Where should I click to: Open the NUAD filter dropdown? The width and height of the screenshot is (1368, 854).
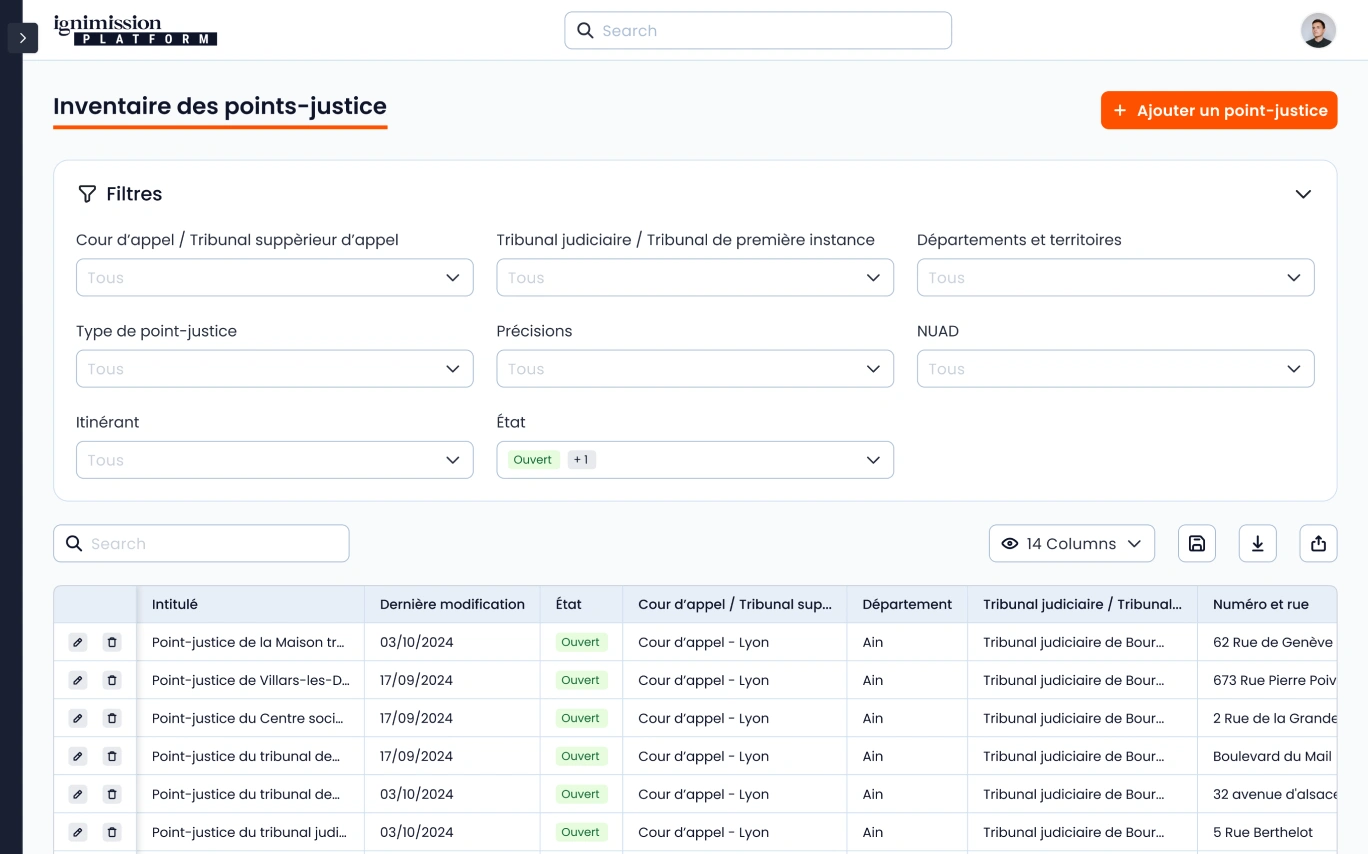pos(1115,369)
